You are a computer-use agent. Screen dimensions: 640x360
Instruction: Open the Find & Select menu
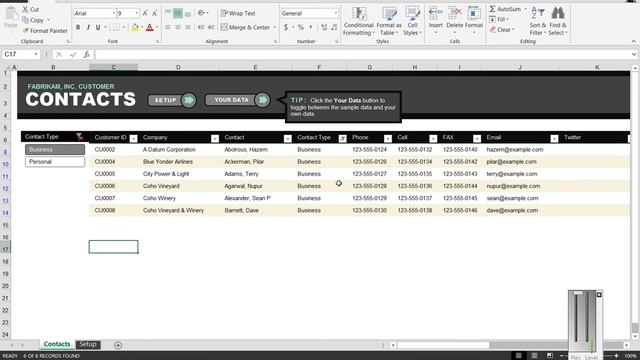[x=558, y=22]
